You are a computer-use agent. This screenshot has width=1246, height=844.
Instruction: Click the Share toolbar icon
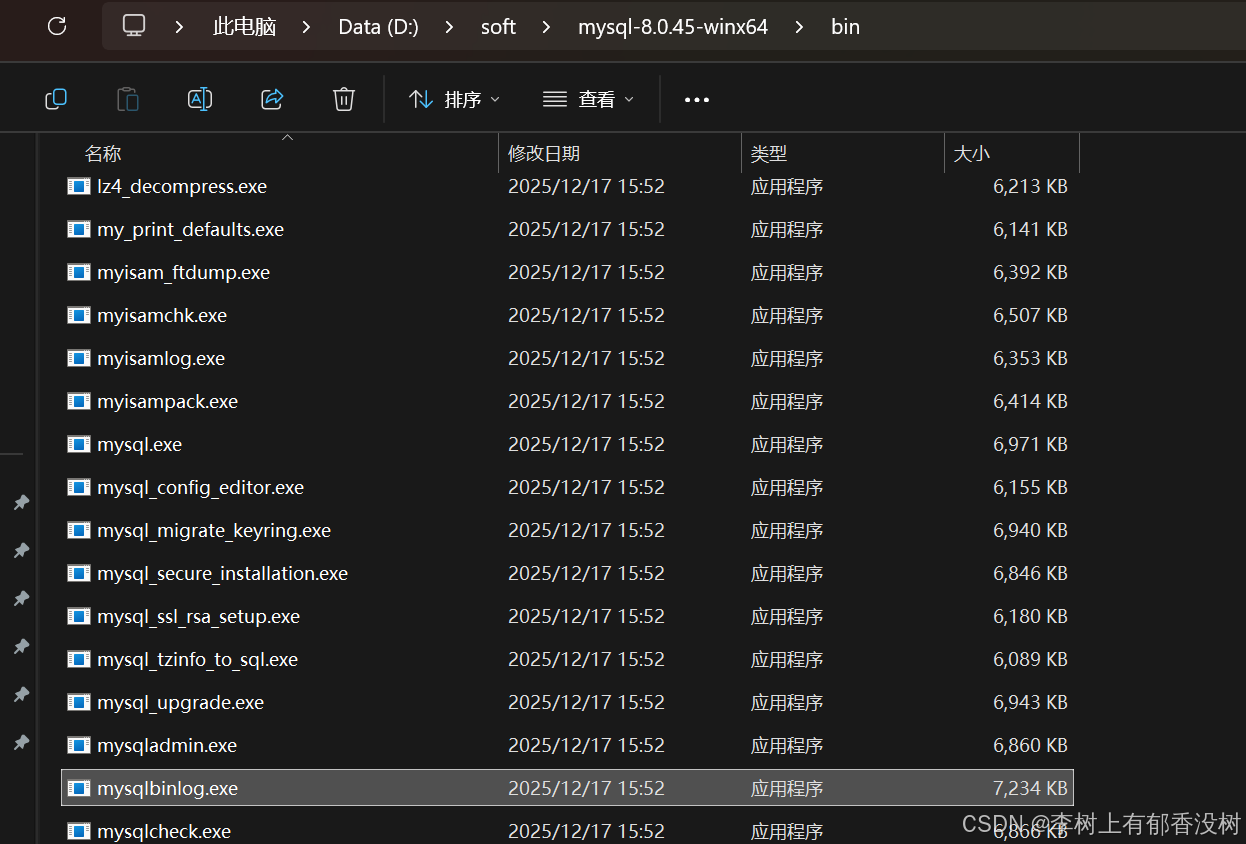point(272,99)
